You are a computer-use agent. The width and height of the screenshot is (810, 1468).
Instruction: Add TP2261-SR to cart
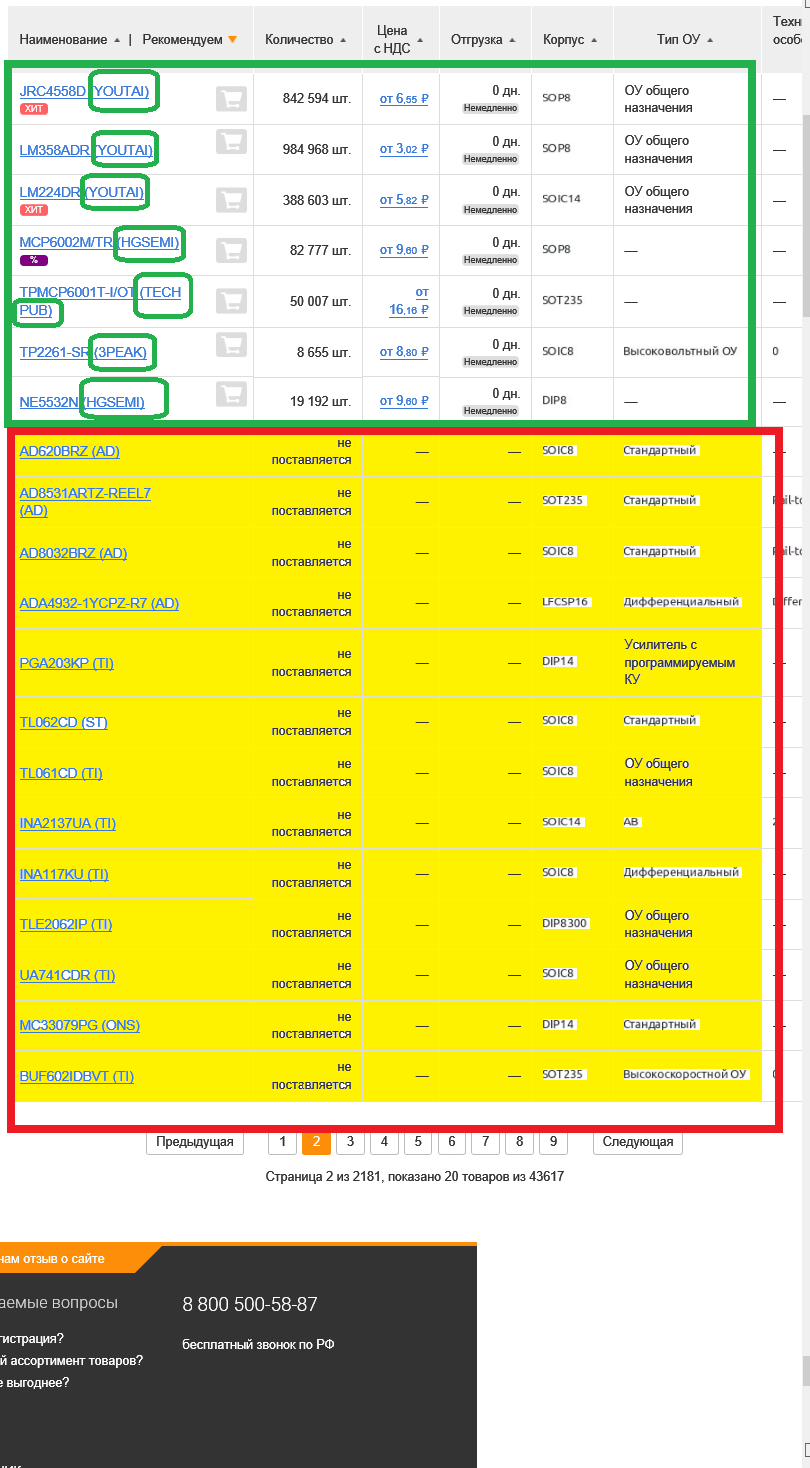point(231,344)
